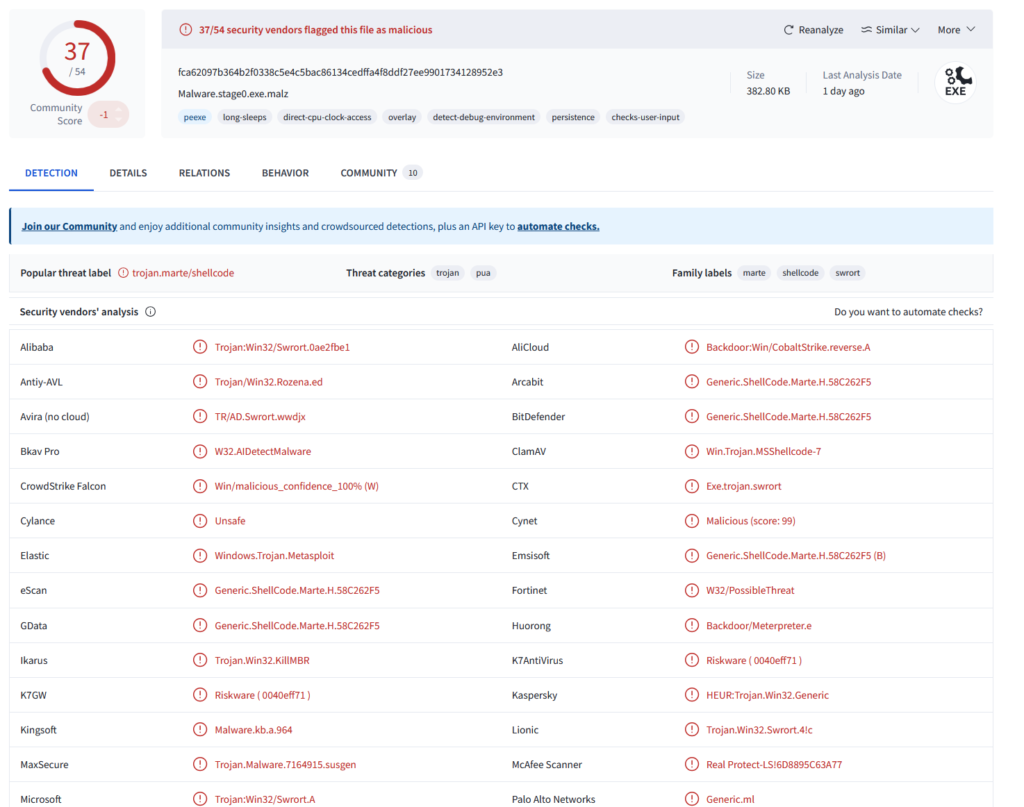This screenshot has height=807, width=1024.
Task: Click the EXE file type icon
Action: click(955, 82)
